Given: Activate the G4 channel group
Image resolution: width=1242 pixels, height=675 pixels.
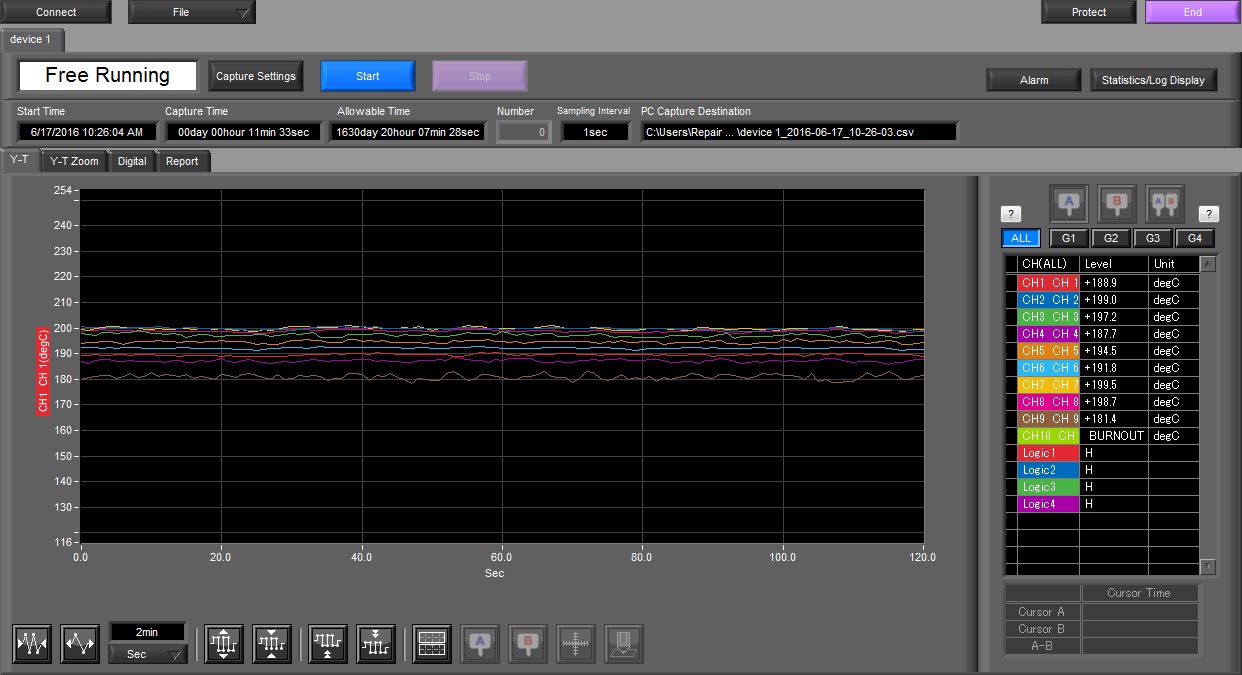Looking at the screenshot, I should coord(1194,238).
